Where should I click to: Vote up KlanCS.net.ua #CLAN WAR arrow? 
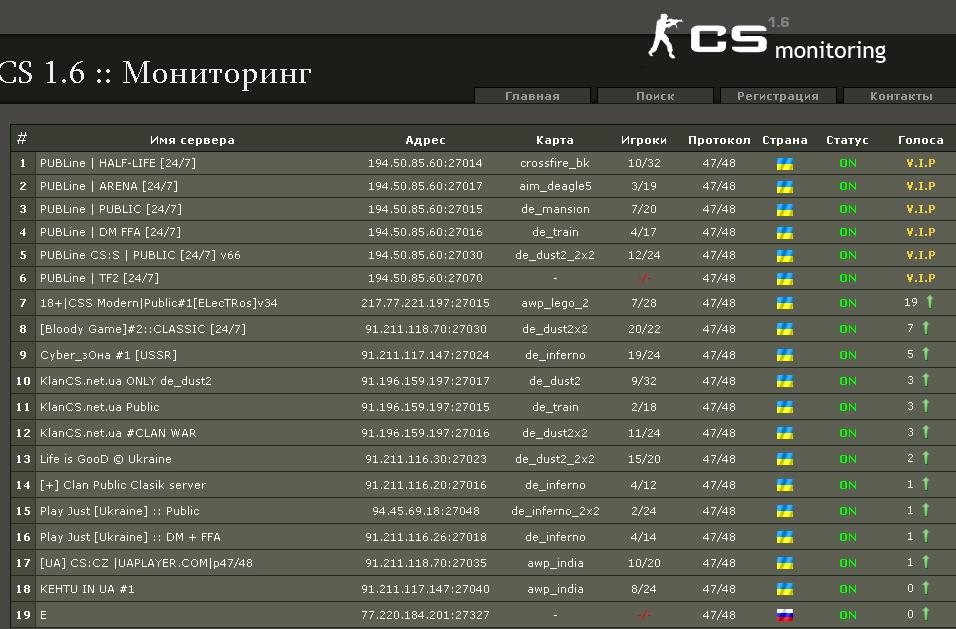tap(926, 432)
